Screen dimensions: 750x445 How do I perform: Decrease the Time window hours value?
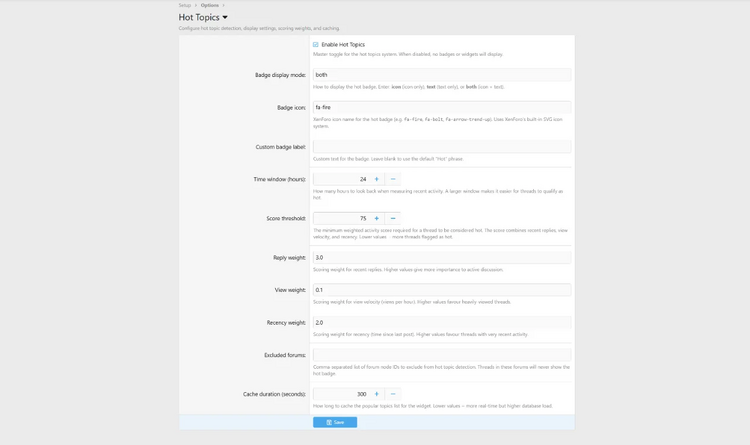(x=393, y=179)
